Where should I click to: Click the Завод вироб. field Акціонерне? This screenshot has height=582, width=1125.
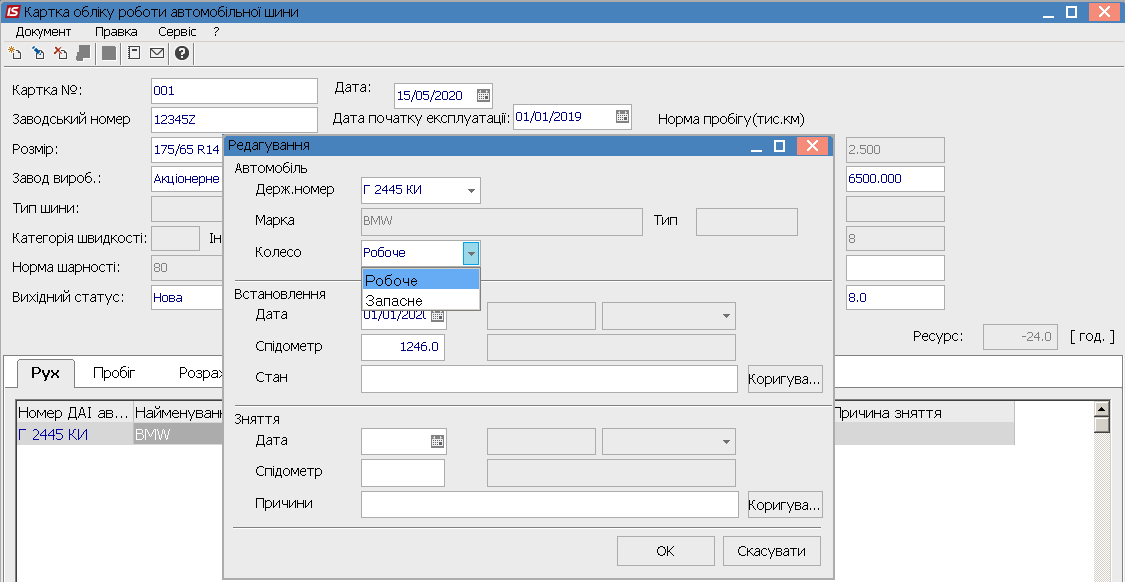[187, 179]
